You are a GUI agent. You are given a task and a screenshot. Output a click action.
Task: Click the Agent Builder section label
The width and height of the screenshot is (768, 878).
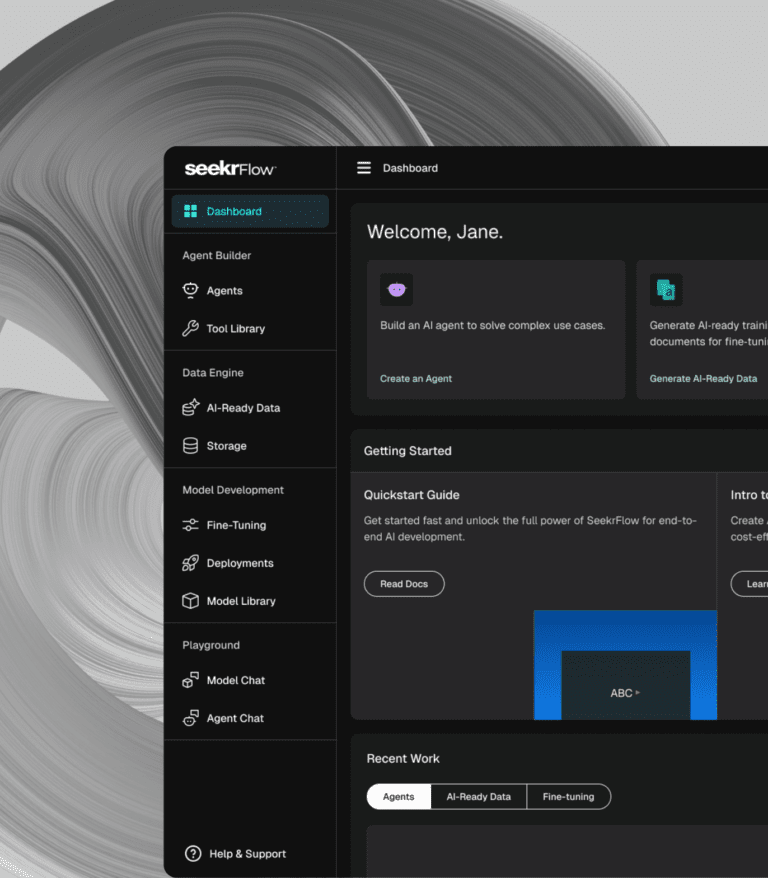(x=217, y=255)
